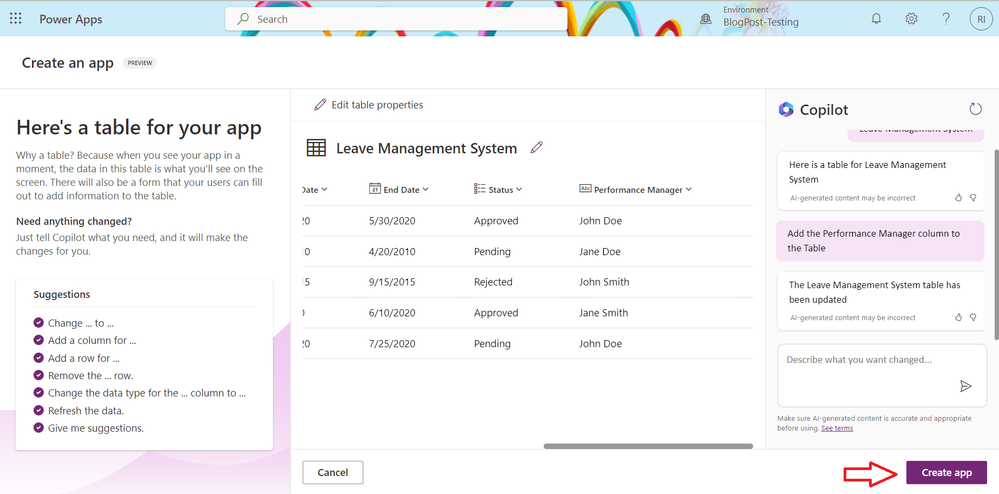Expand the partially hidden Date column dropdown
The image size is (999, 494).
tap(324, 189)
